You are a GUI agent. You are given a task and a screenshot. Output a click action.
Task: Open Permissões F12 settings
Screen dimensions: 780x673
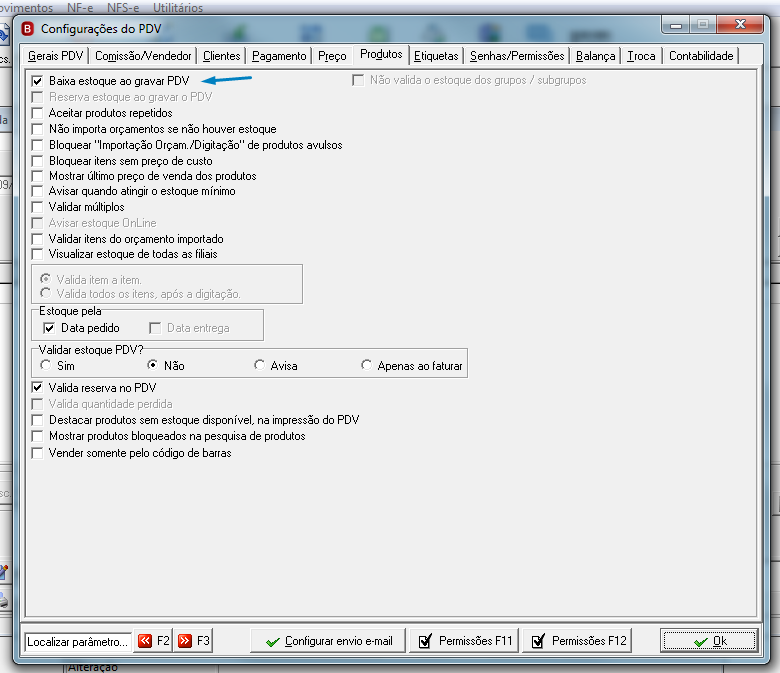[577, 641]
